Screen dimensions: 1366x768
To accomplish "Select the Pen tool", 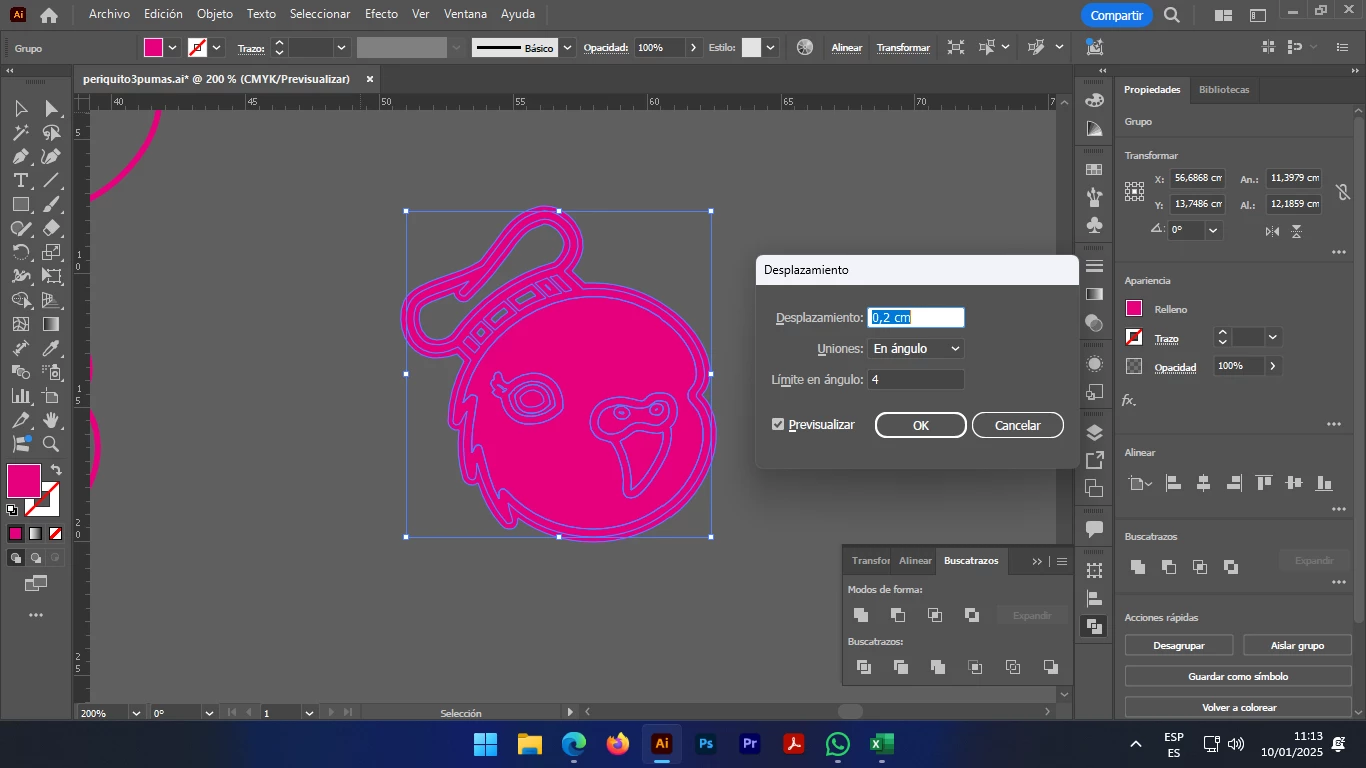I will point(21,156).
